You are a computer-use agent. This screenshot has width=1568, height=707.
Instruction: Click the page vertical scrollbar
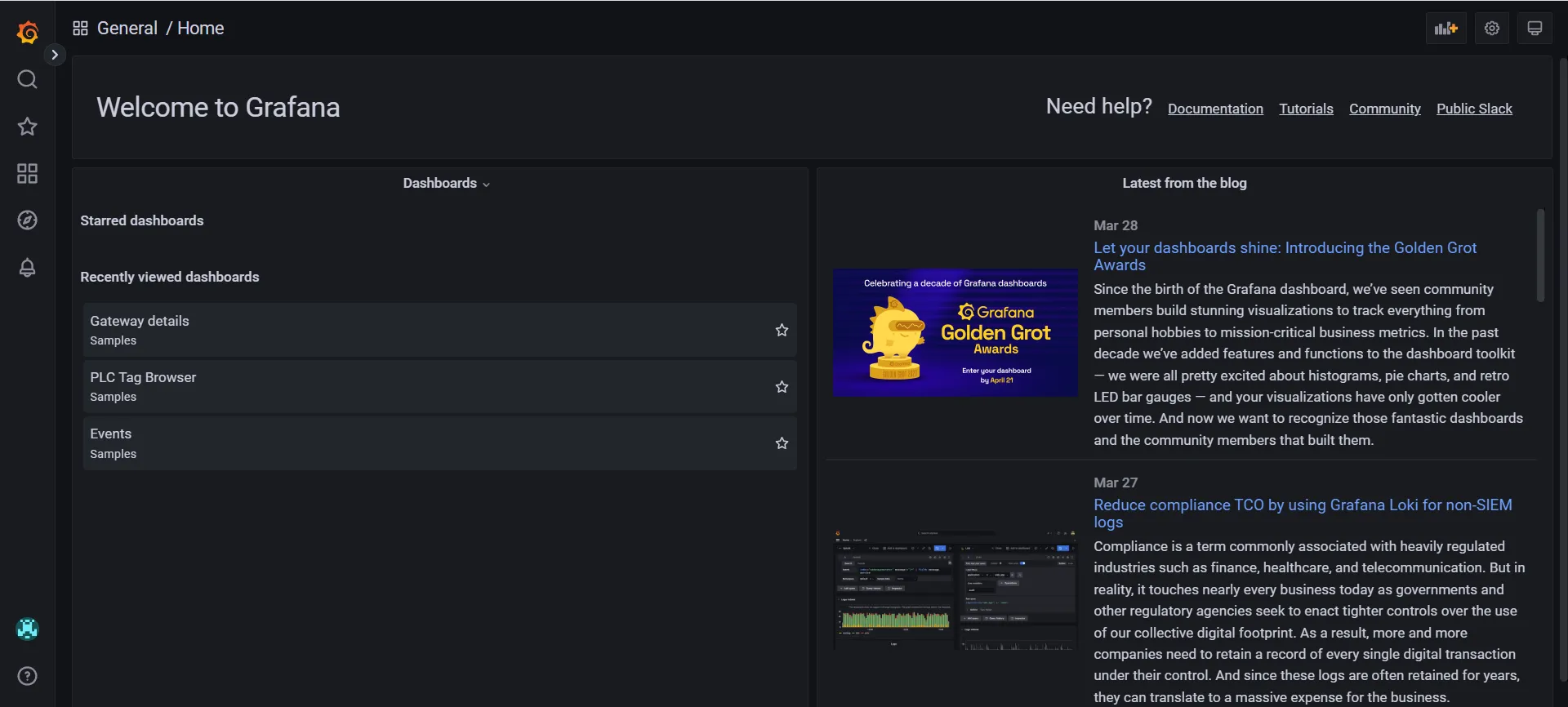pyautogui.click(x=1563, y=369)
